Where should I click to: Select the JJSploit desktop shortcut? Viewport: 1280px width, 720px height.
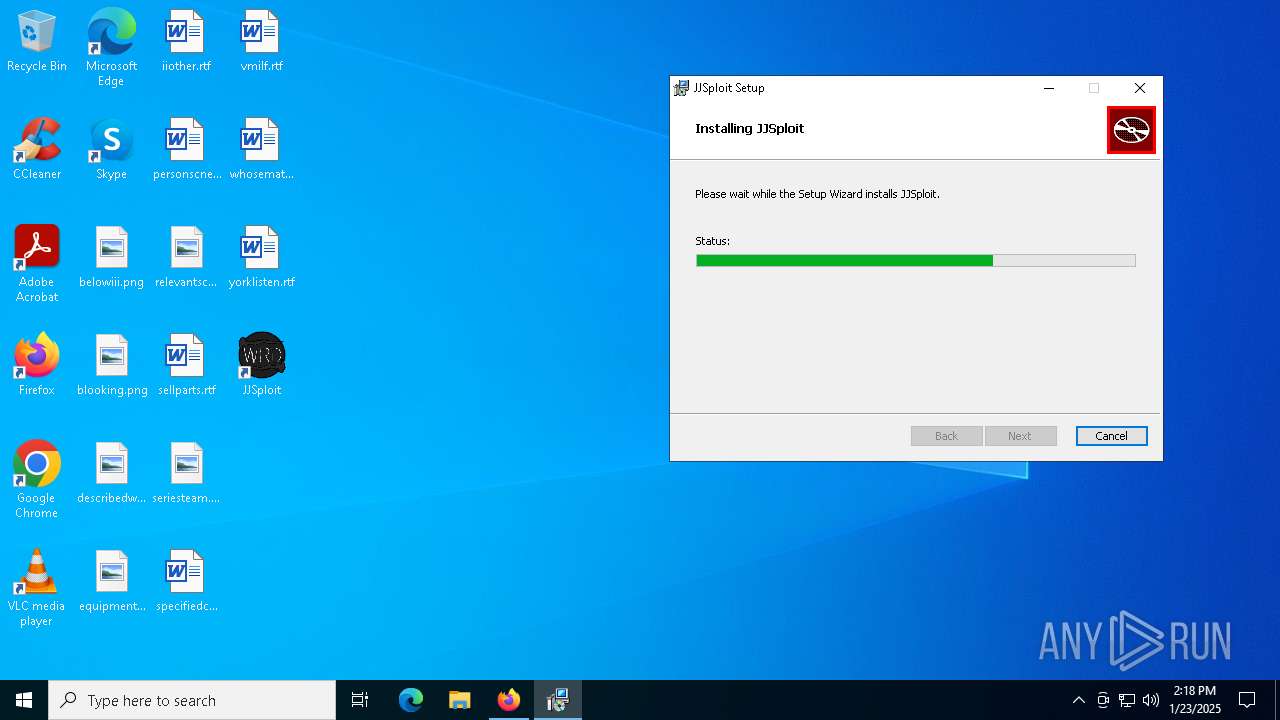coord(261,366)
